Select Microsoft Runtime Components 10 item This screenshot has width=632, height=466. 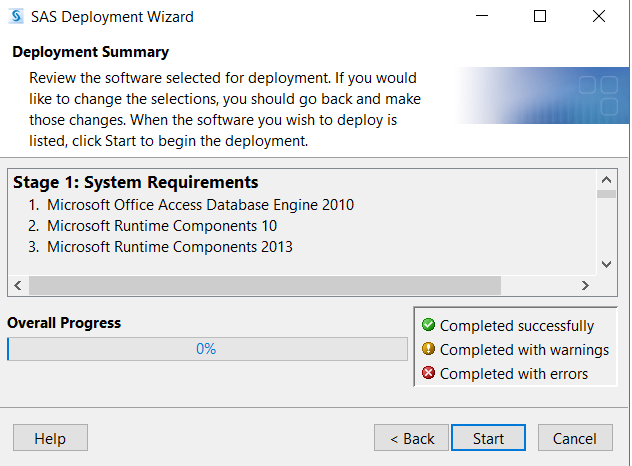162,226
